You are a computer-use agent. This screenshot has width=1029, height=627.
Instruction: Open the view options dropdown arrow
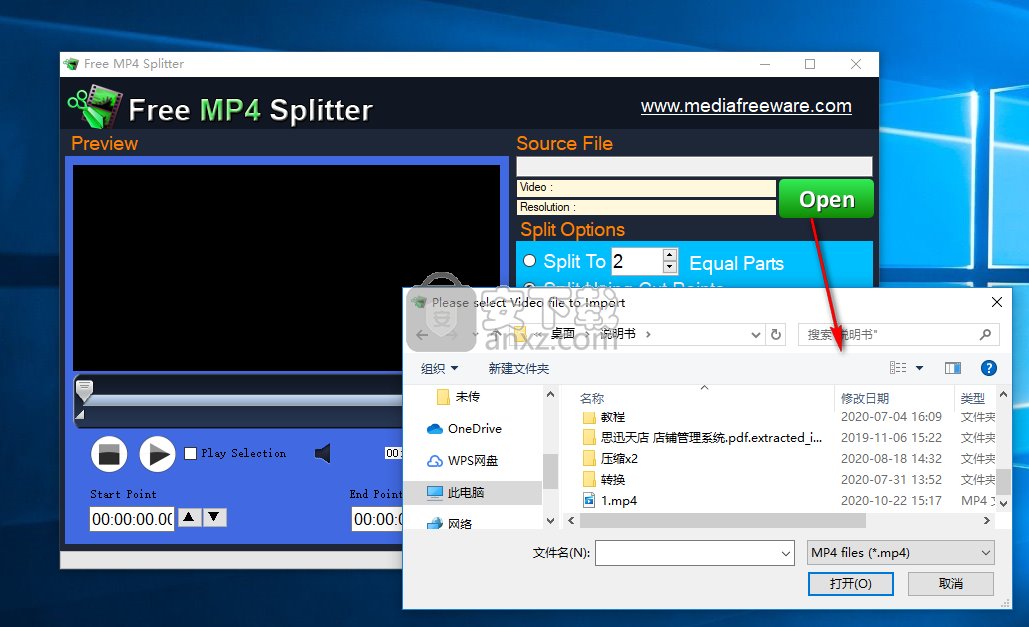tap(919, 368)
